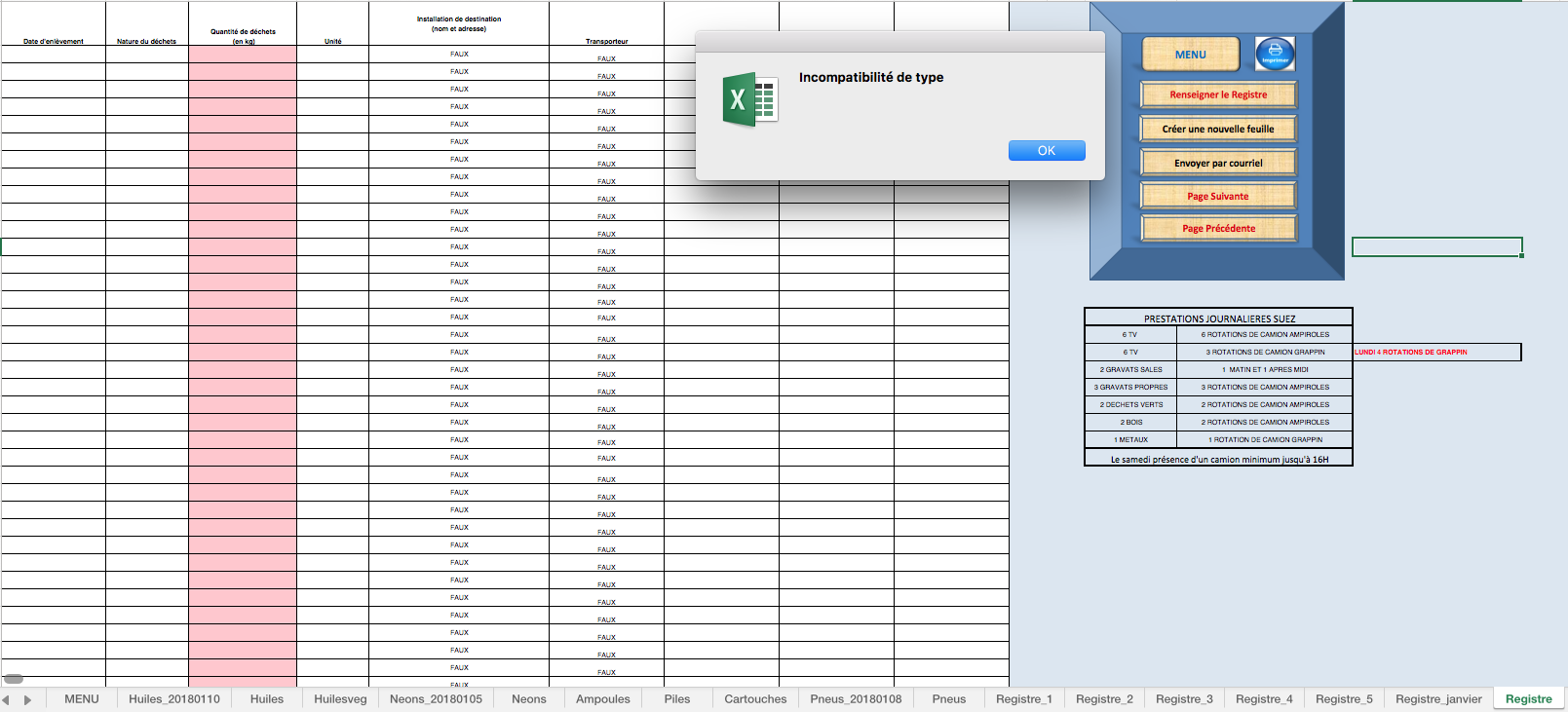Switch to Huilesveg sheet tab

(x=340, y=699)
